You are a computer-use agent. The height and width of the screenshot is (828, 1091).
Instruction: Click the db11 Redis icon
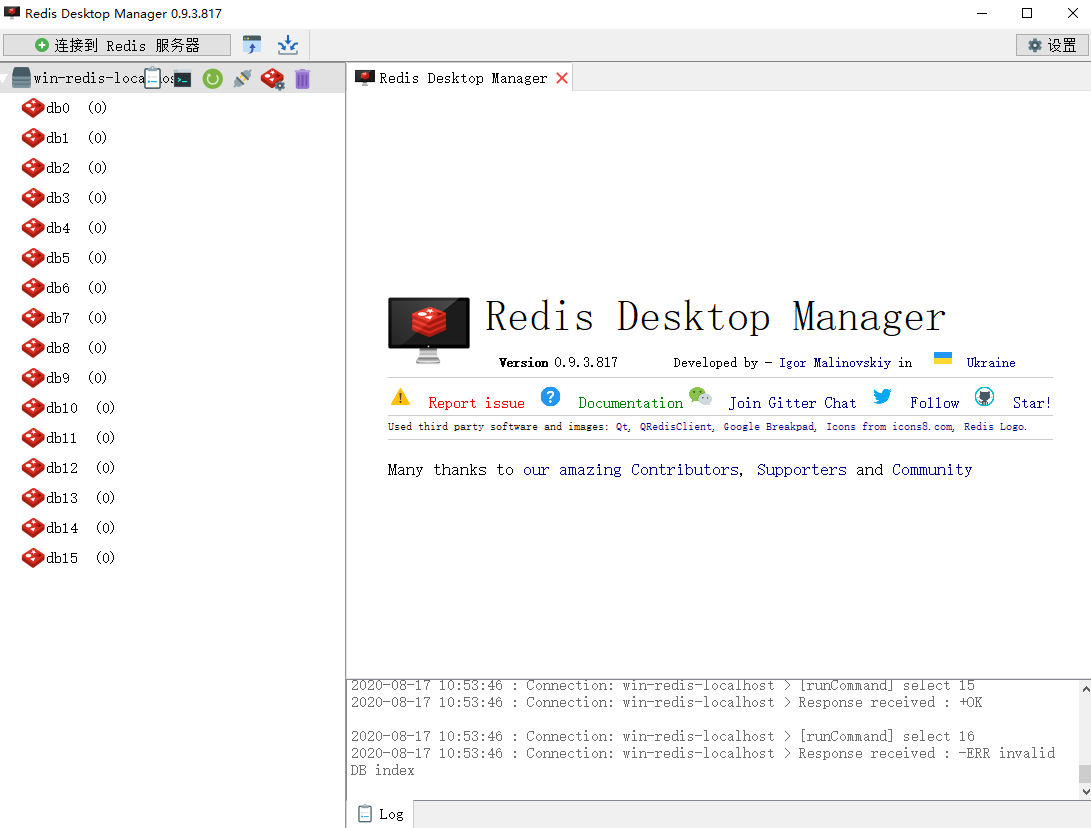pyautogui.click(x=33, y=437)
